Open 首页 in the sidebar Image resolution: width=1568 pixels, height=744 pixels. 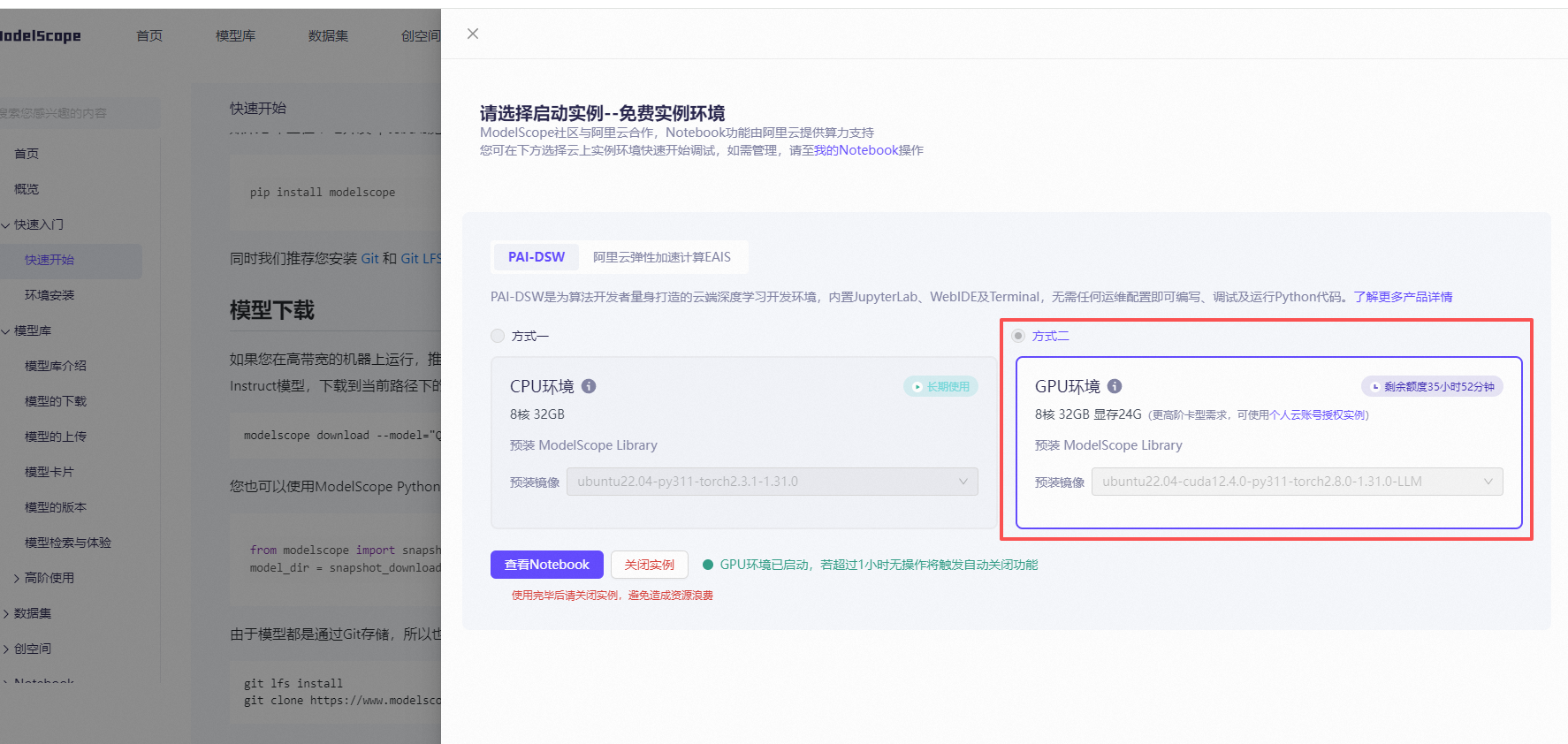(27, 154)
